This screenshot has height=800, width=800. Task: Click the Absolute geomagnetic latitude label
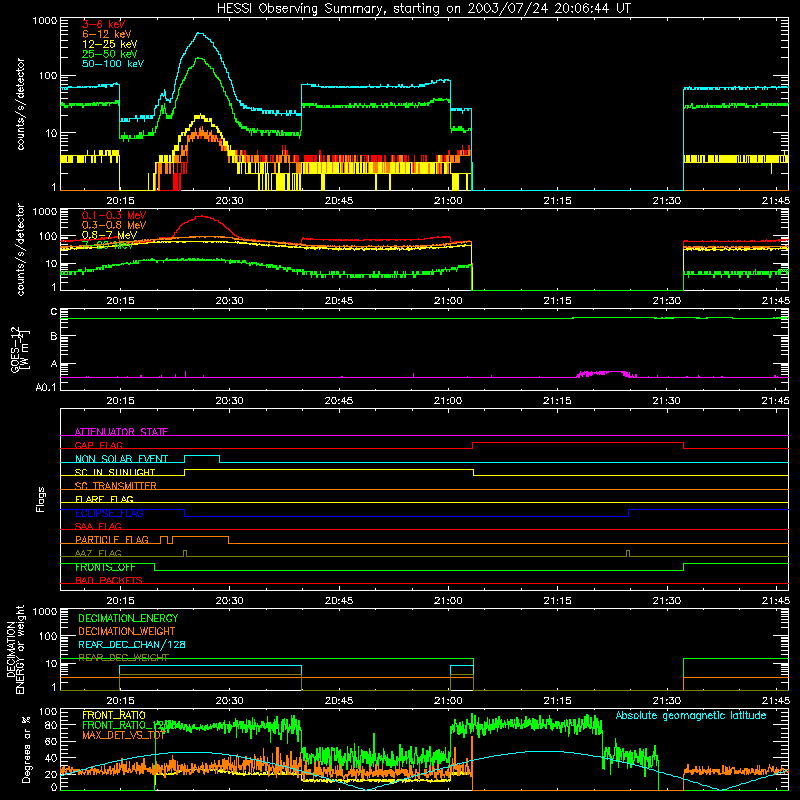pyautogui.click(x=691, y=715)
